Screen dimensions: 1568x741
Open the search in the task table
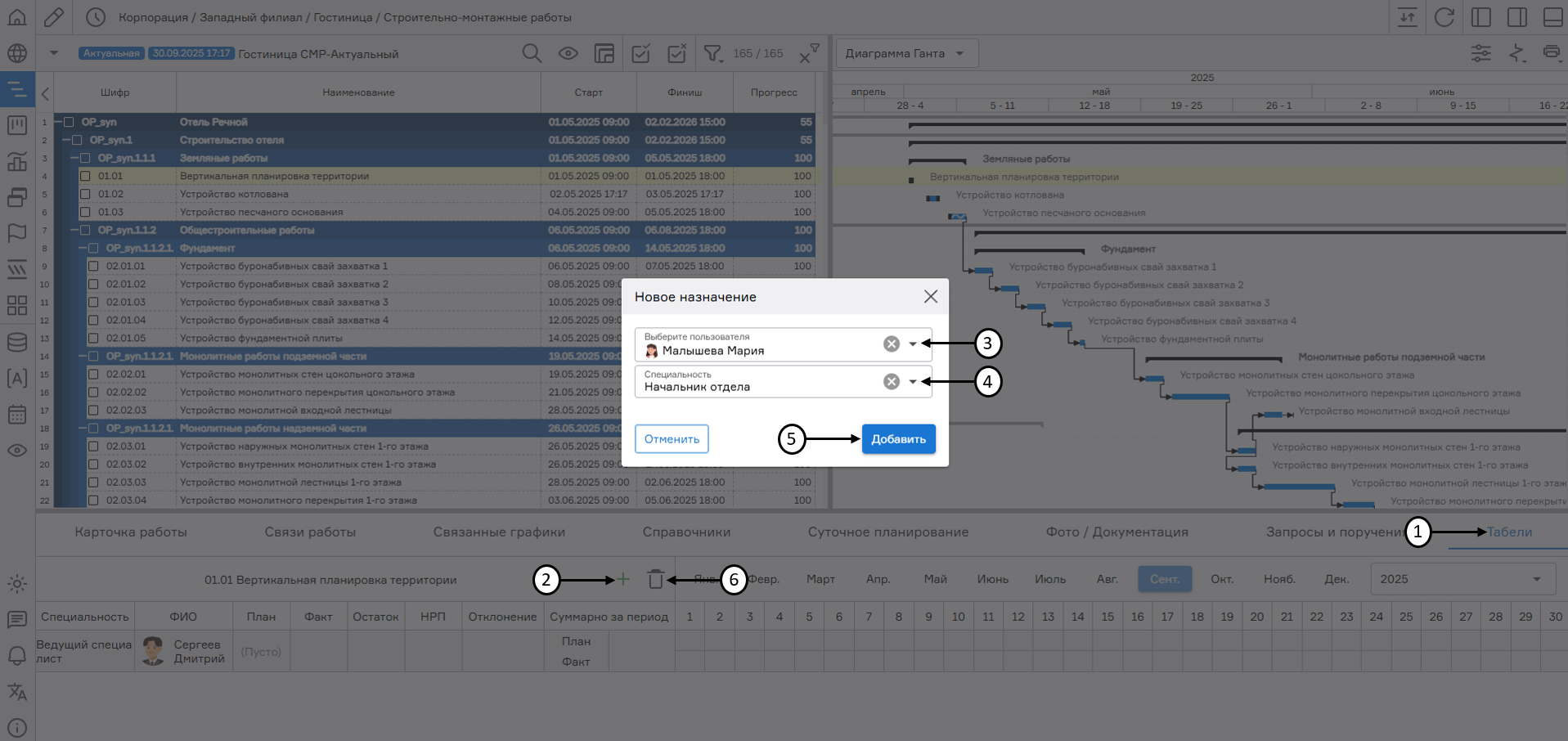532,52
